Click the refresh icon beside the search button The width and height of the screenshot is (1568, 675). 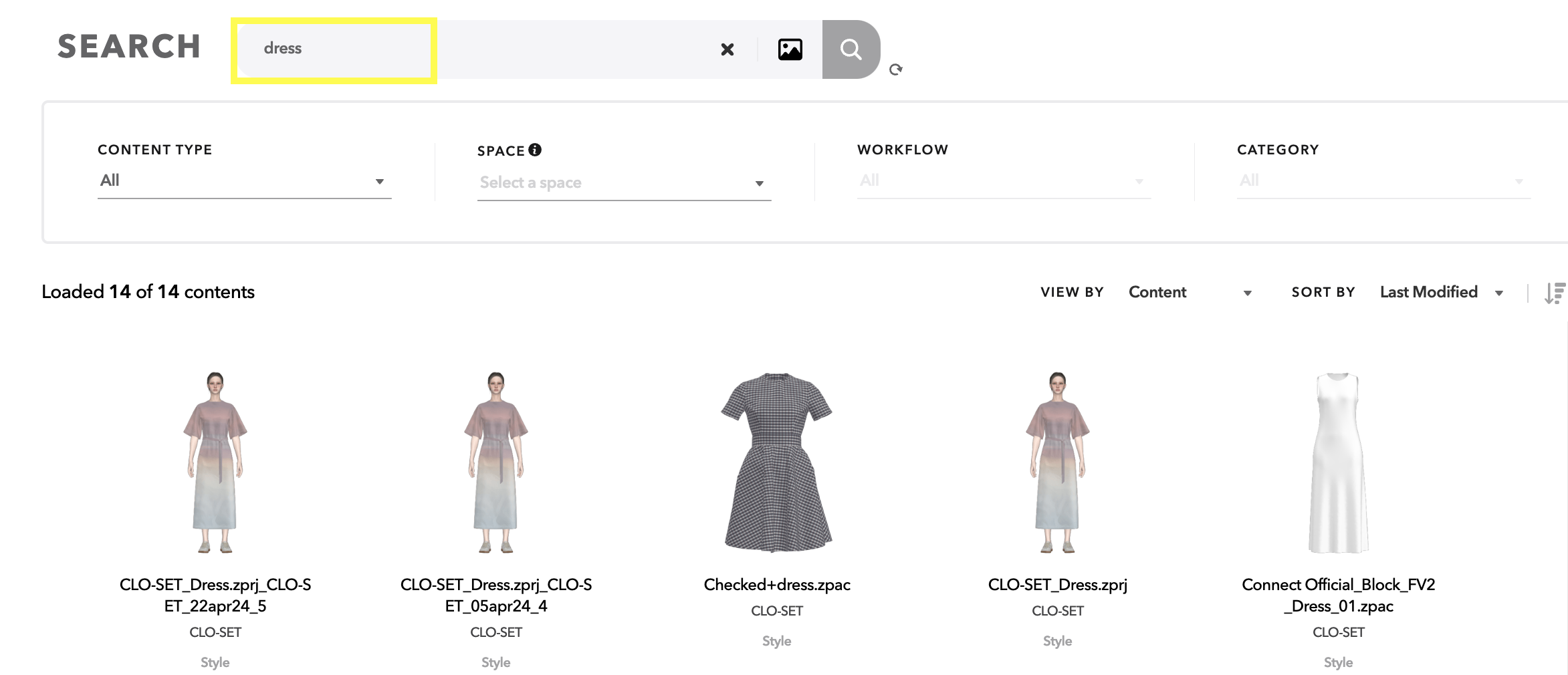[896, 70]
